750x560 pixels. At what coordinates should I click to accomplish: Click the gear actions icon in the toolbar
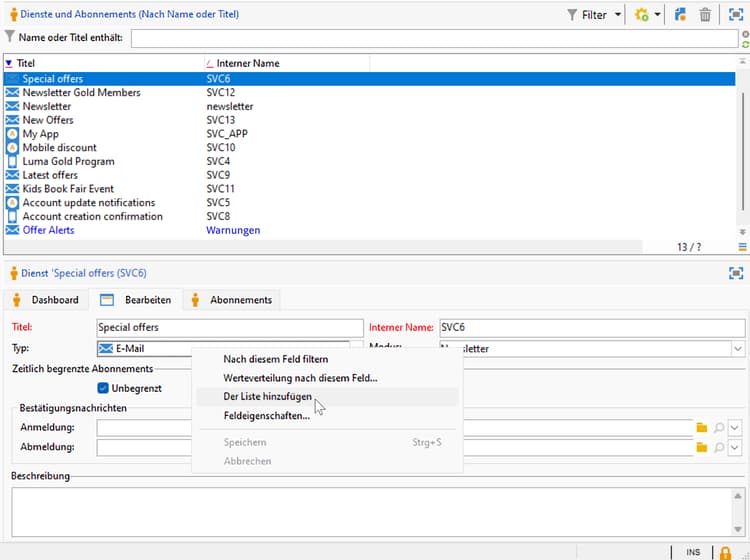(641, 15)
